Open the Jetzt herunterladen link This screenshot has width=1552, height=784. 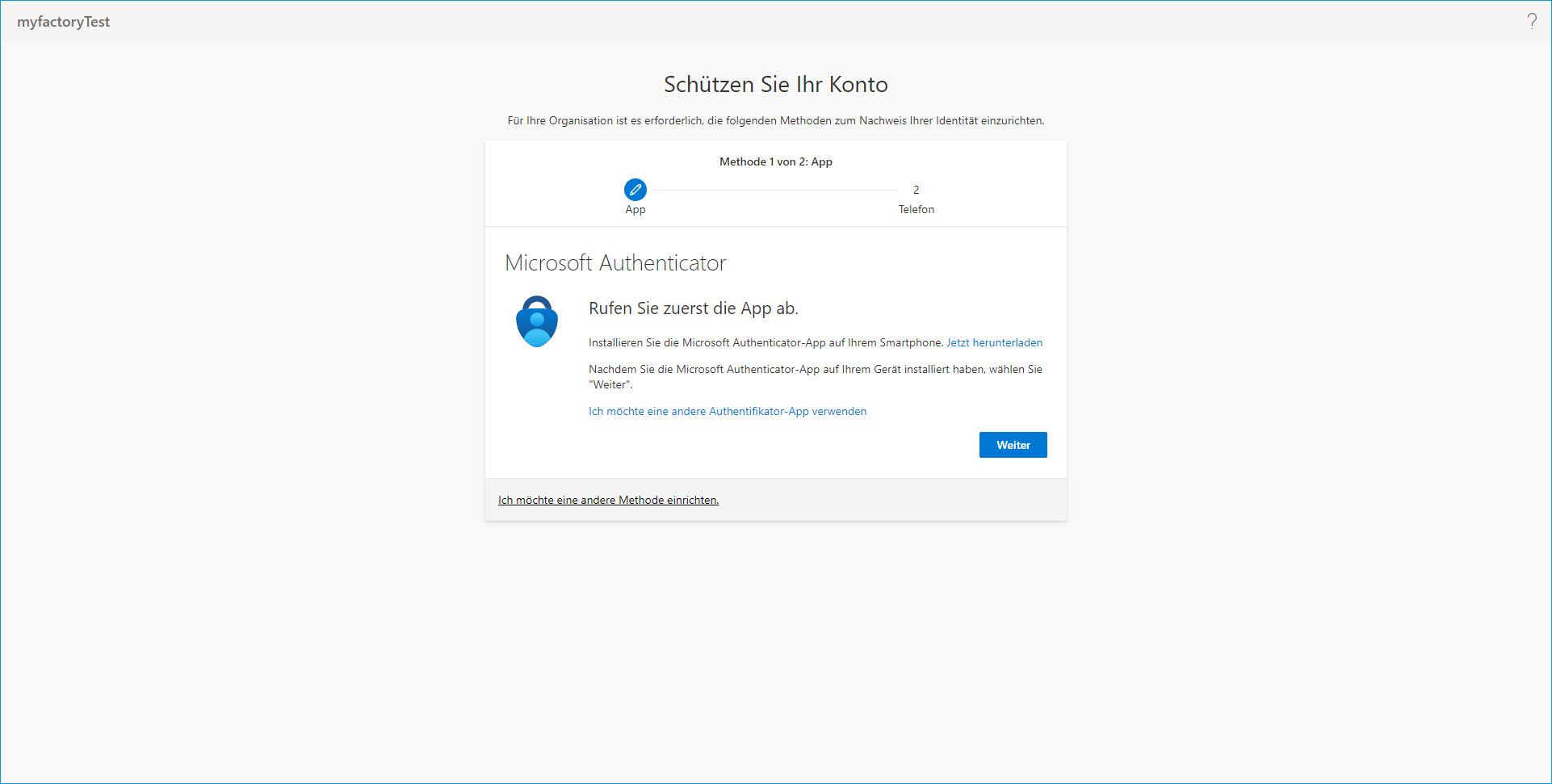tap(994, 342)
